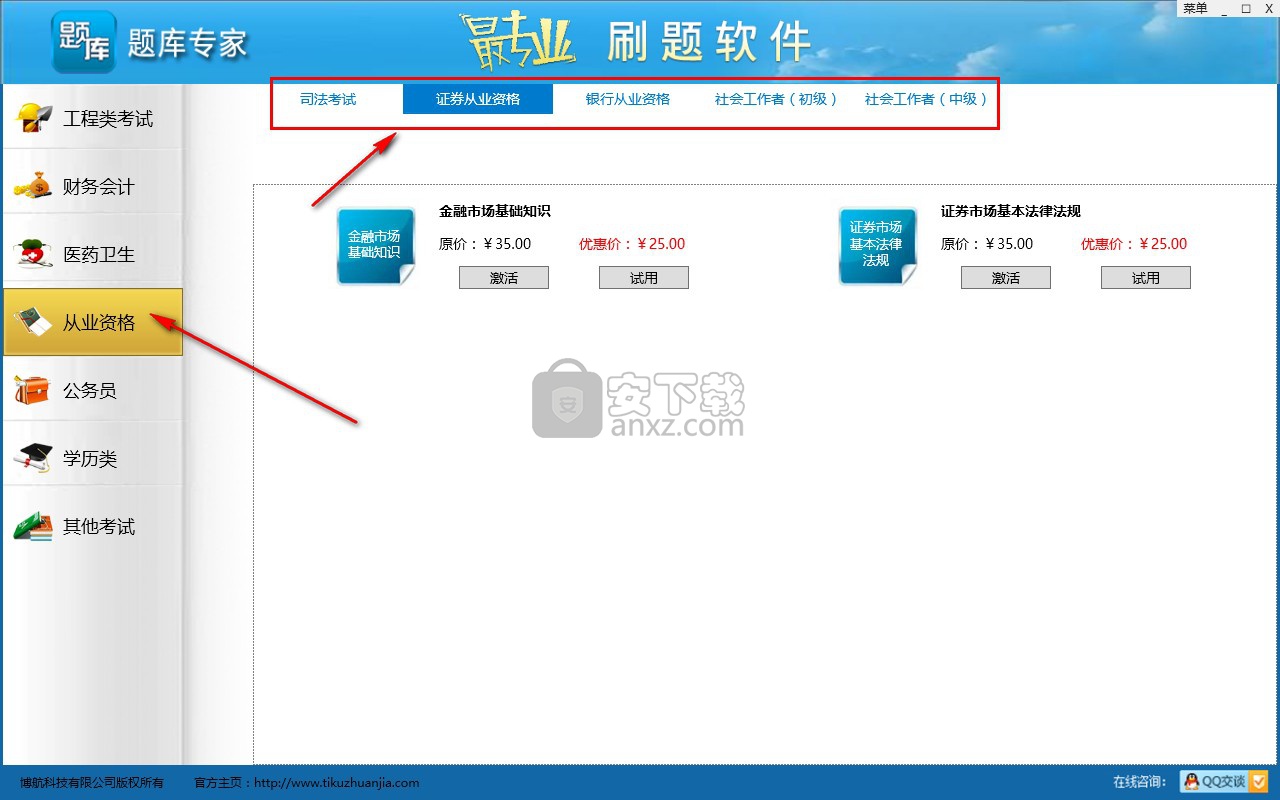Click the 从业资格 notebook icon
1280x800 pixels.
tap(33, 322)
